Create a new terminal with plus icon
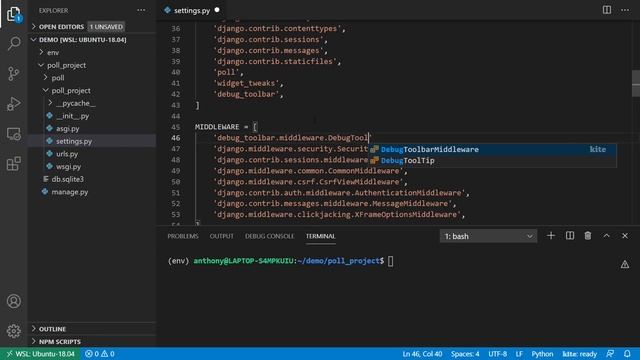Screen dimensions: 640x360 pos(551,236)
